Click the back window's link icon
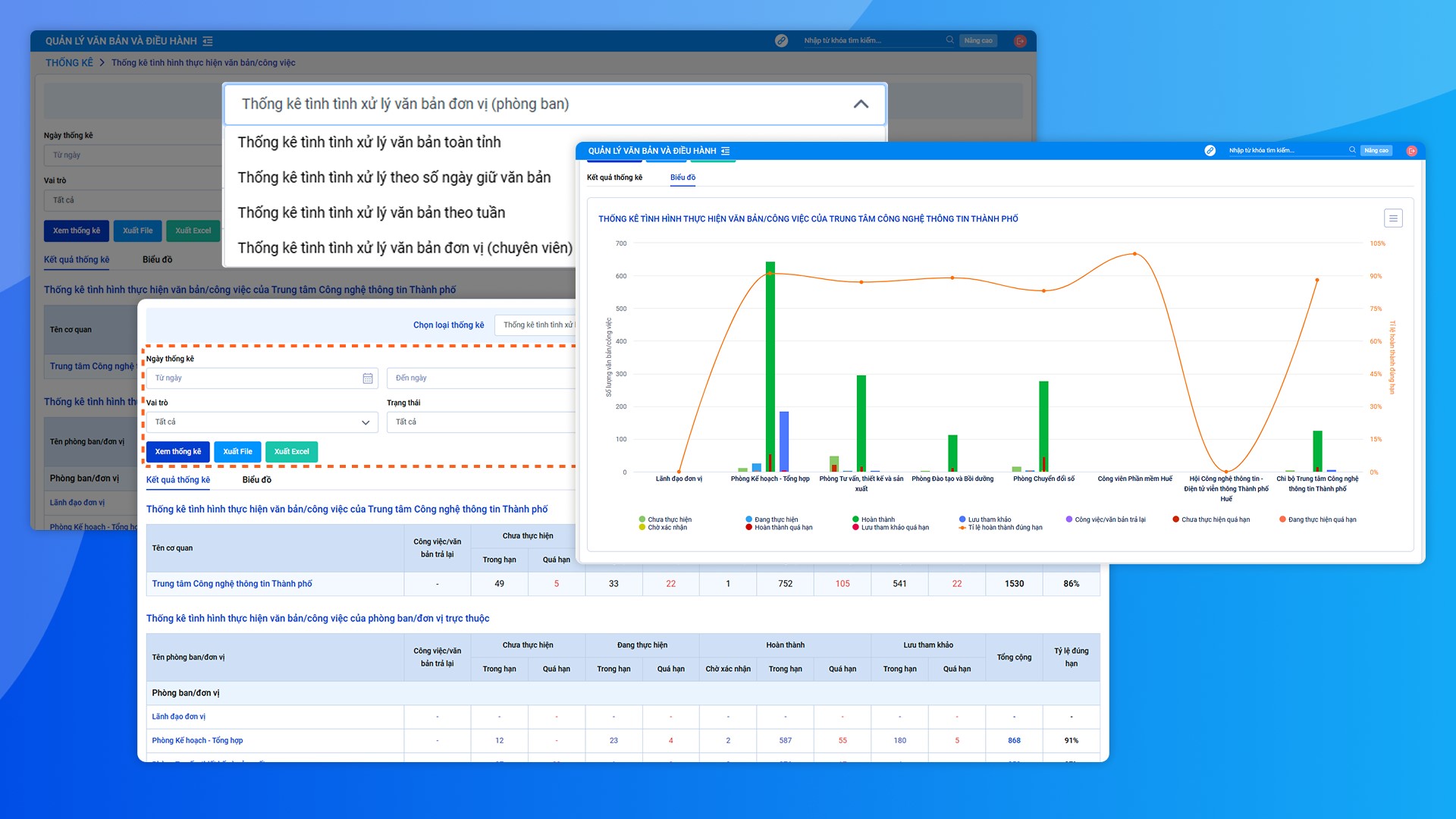The width and height of the screenshot is (1456, 819). click(x=781, y=41)
